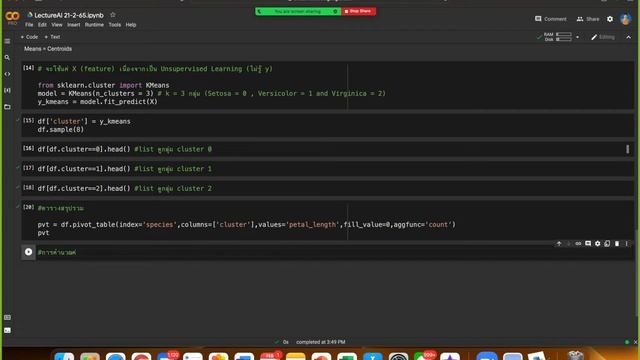Rename the LectureAI 21-2-65.ipynb title
Image resolution: width=640 pixels, height=360 pixels.
(69, 15)
